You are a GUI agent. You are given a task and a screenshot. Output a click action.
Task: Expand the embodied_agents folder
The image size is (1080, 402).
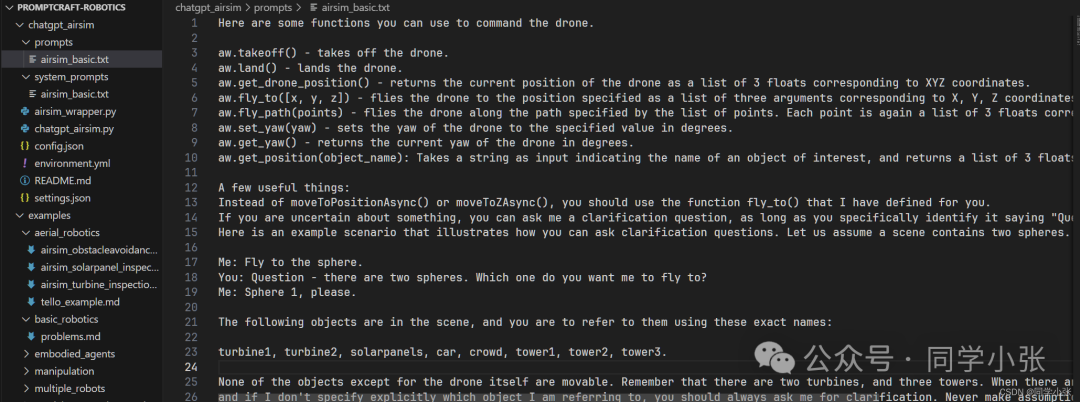[25, 353]
